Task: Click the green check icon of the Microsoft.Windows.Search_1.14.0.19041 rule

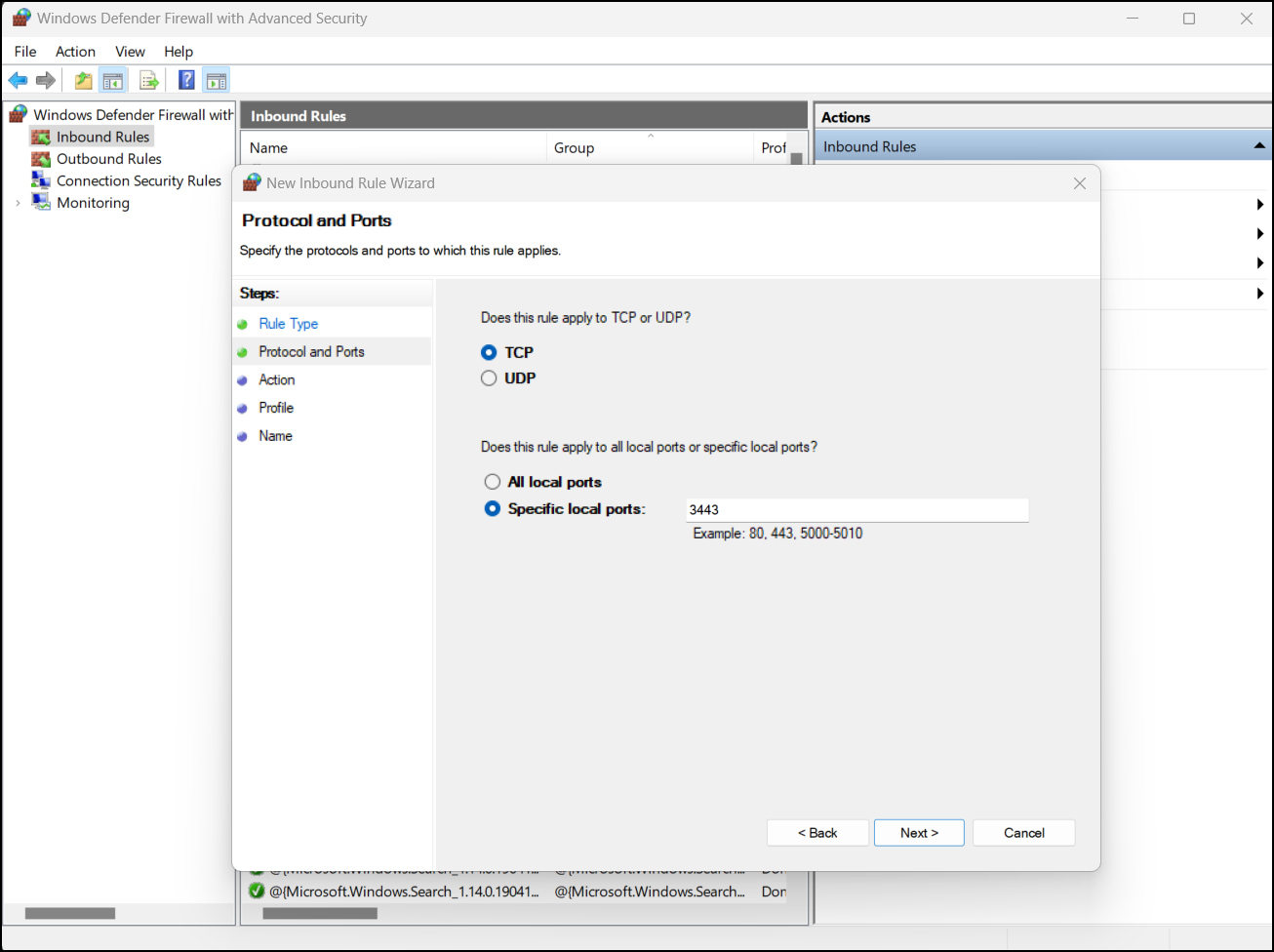Action: pyautogui.click(x=257, y=891)
